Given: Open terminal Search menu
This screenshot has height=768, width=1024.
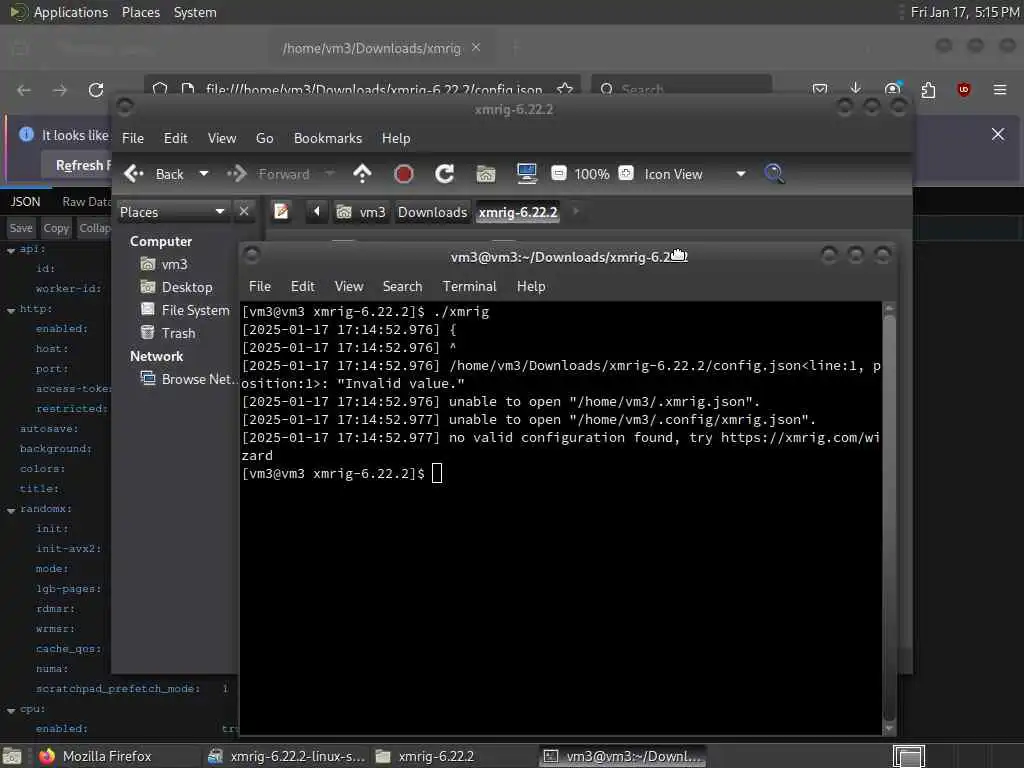Looking at the screenshot, I should (402, 287).
